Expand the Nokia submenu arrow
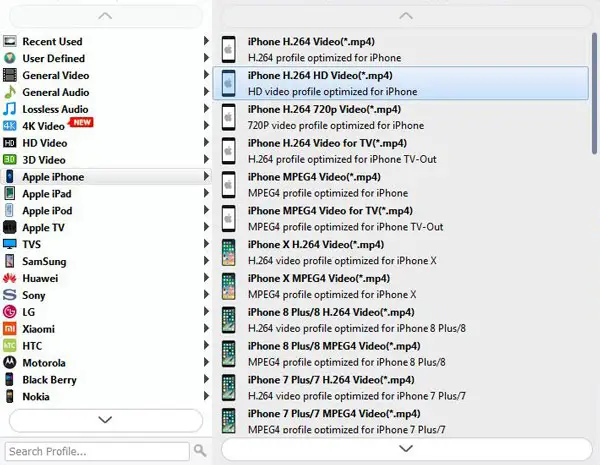The image size is (600, 465). [x=206, y=396]
